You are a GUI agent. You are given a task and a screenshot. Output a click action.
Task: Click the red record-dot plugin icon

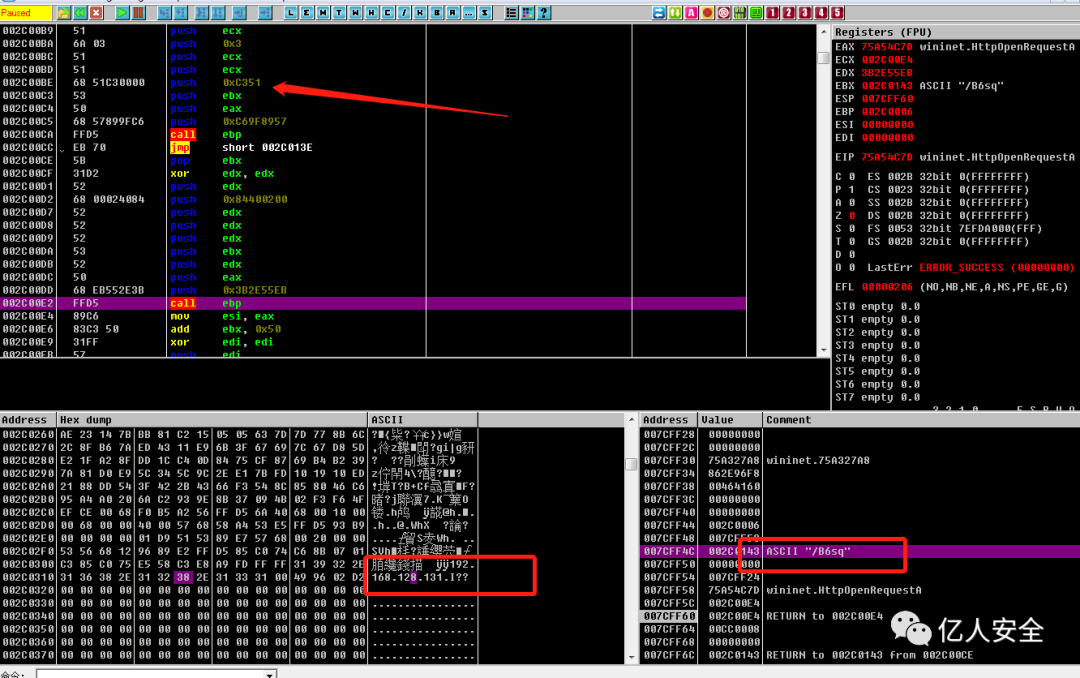[x=707, y=12]
